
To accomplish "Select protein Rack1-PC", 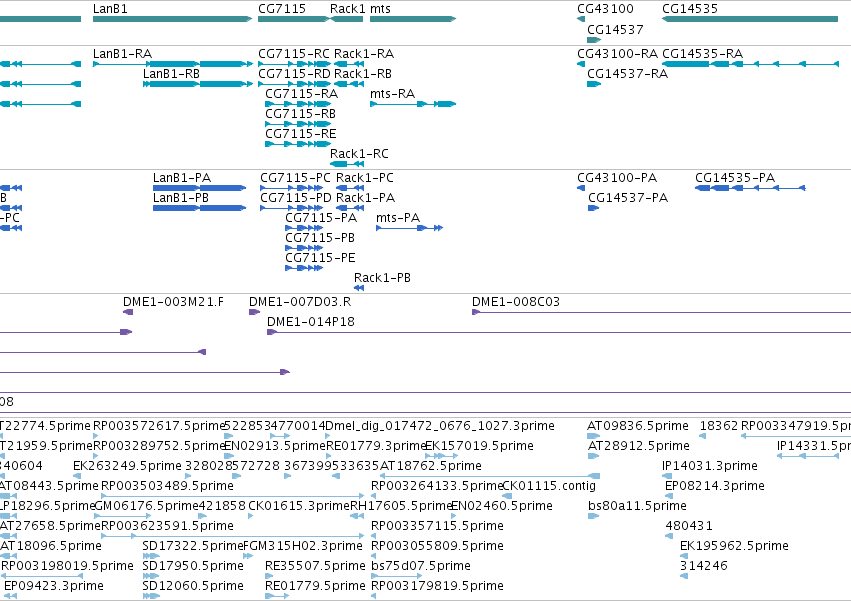I will point(350,188).
